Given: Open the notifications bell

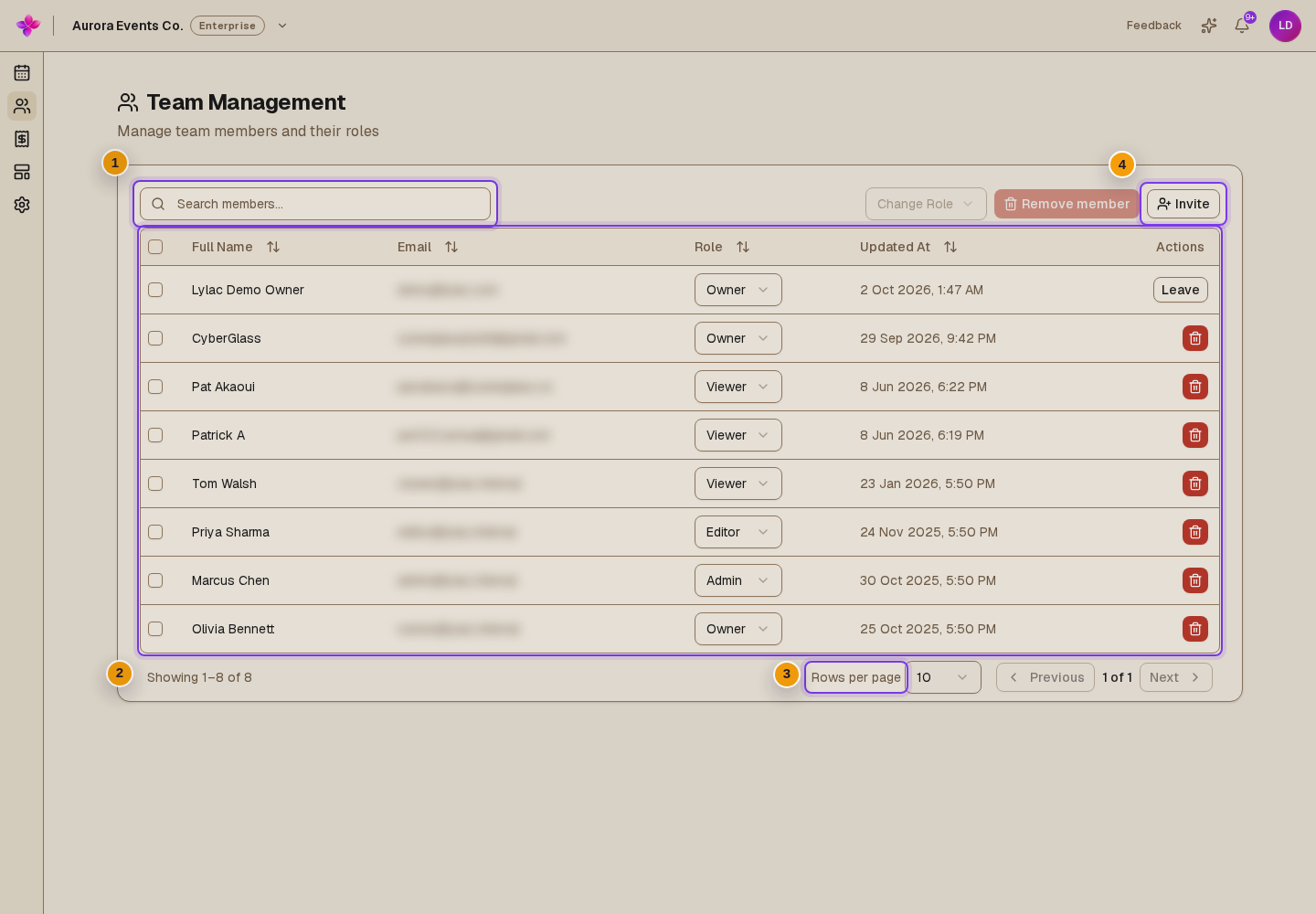Looking at the screenshot, I should [1242, 26].
